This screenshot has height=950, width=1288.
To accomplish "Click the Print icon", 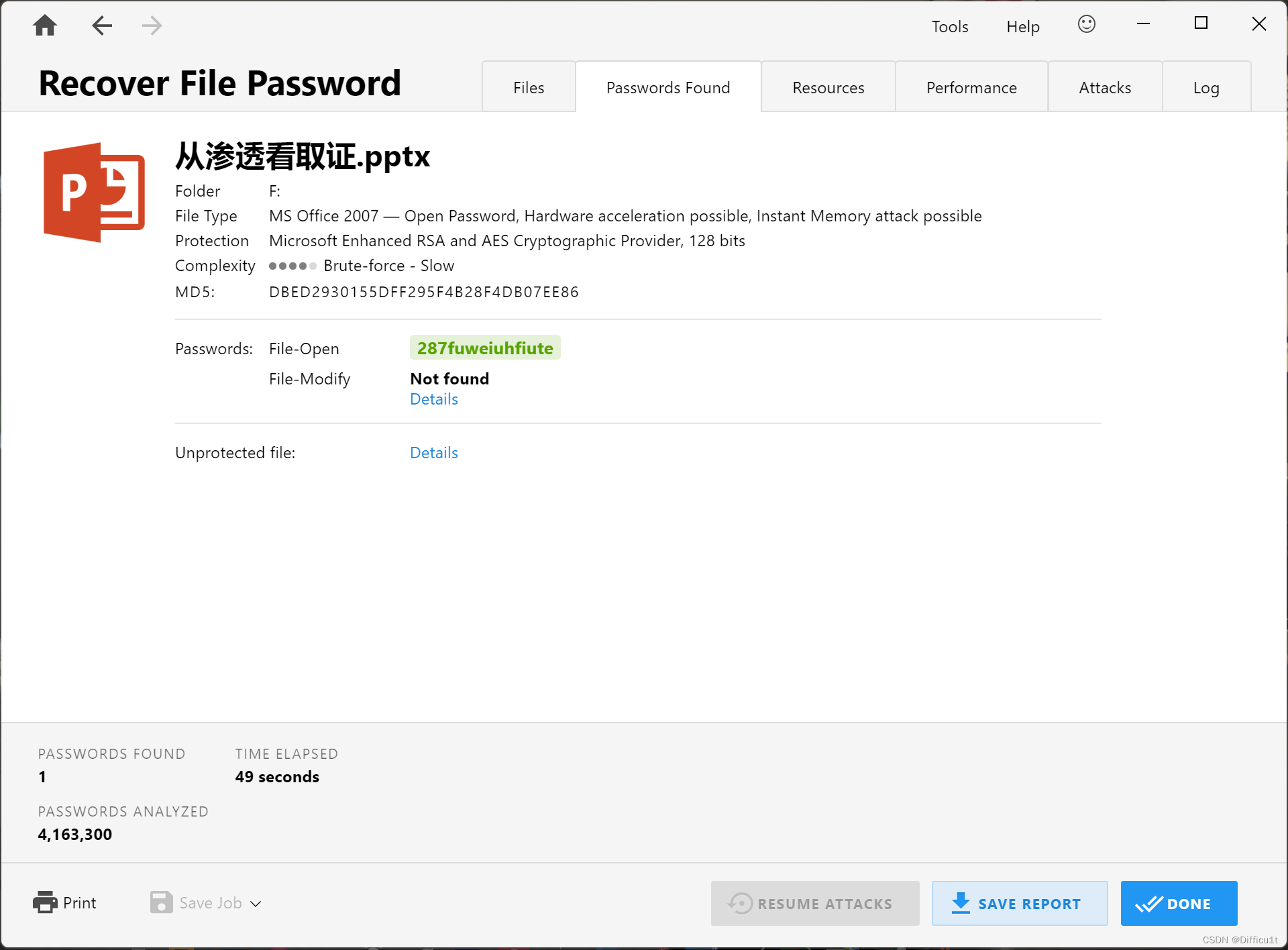I will pyautogui.click(x=45, y=902).
